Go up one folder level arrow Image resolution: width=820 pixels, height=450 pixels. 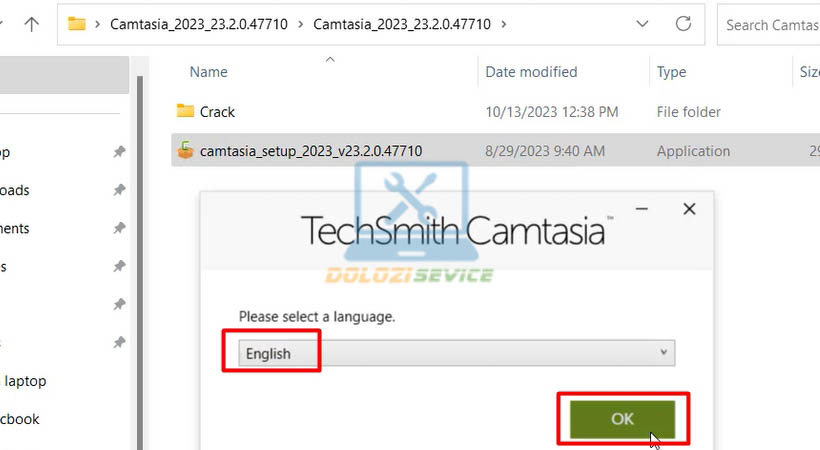click(x=32, y=24)
